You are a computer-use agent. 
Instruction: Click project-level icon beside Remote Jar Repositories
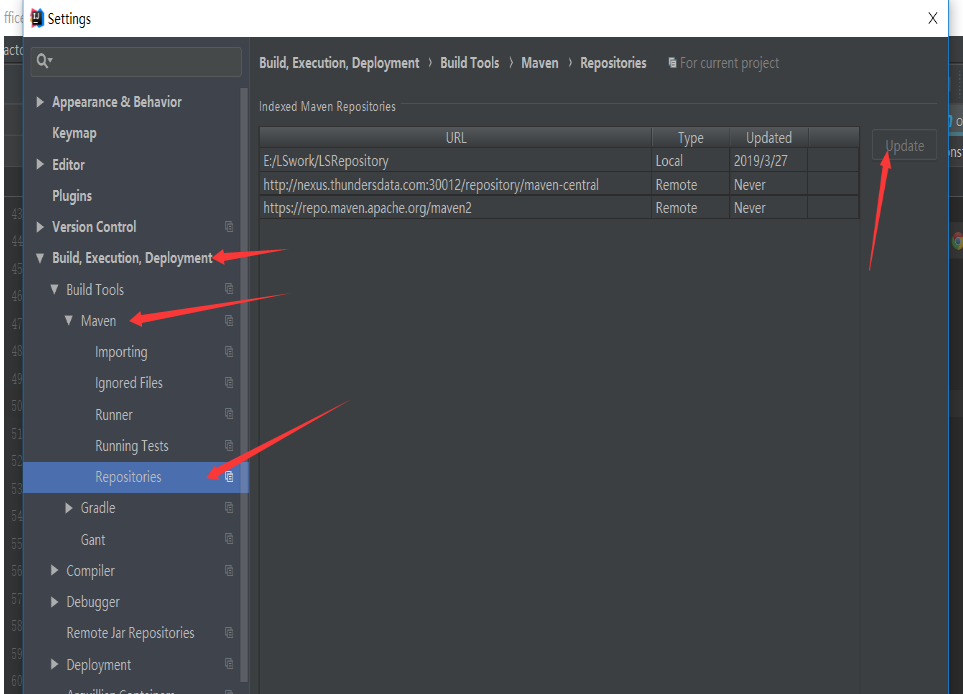(x=229, y=633)
